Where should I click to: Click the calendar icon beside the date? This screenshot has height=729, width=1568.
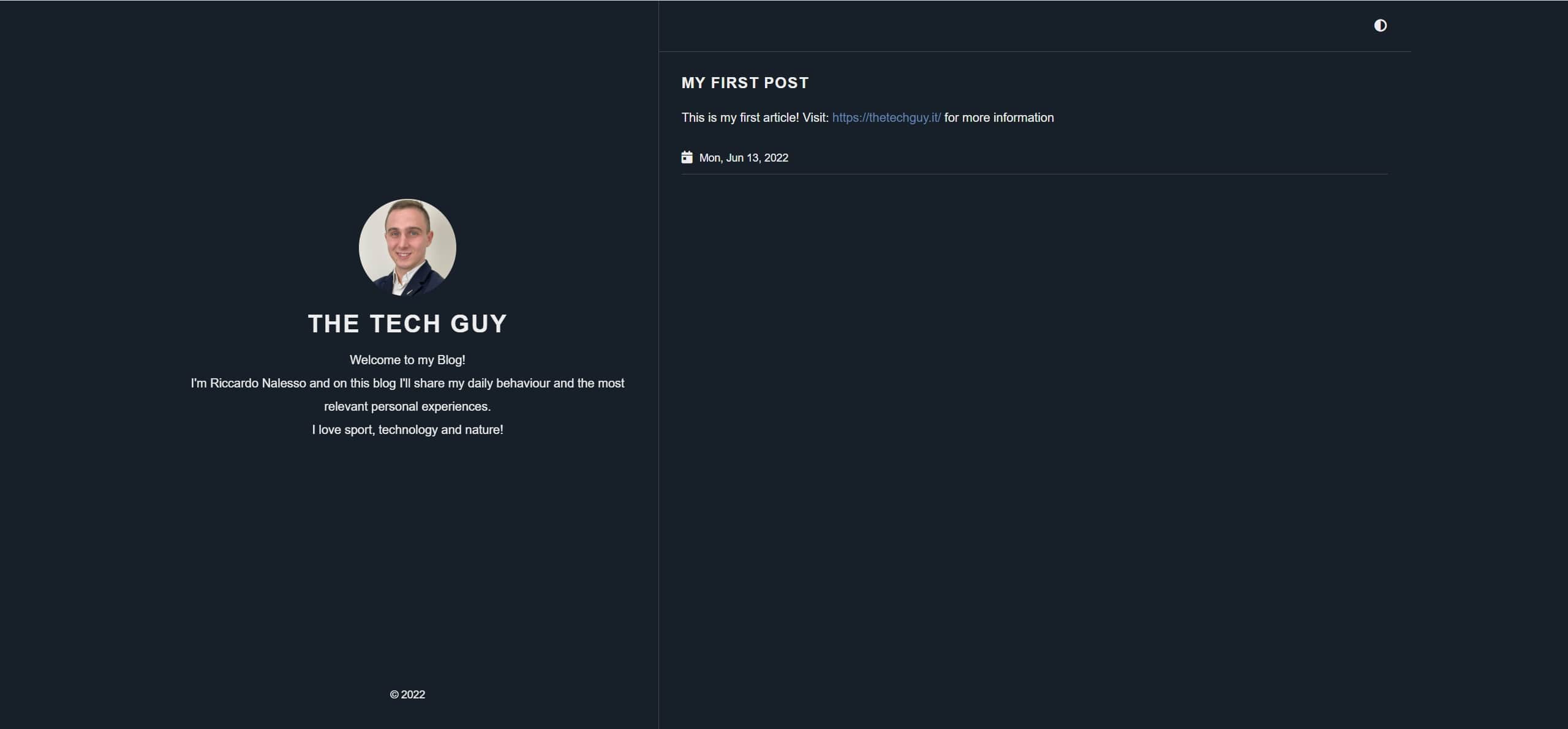pos(687,157)
